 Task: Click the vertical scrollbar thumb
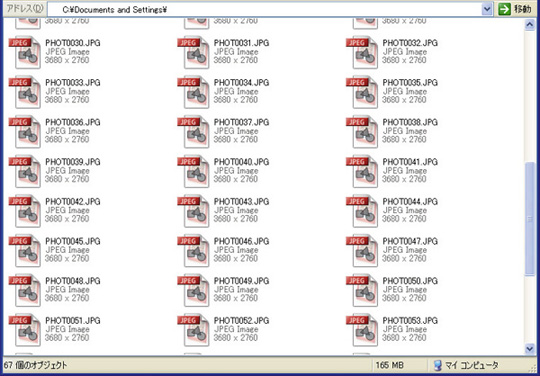pos(530,219)
